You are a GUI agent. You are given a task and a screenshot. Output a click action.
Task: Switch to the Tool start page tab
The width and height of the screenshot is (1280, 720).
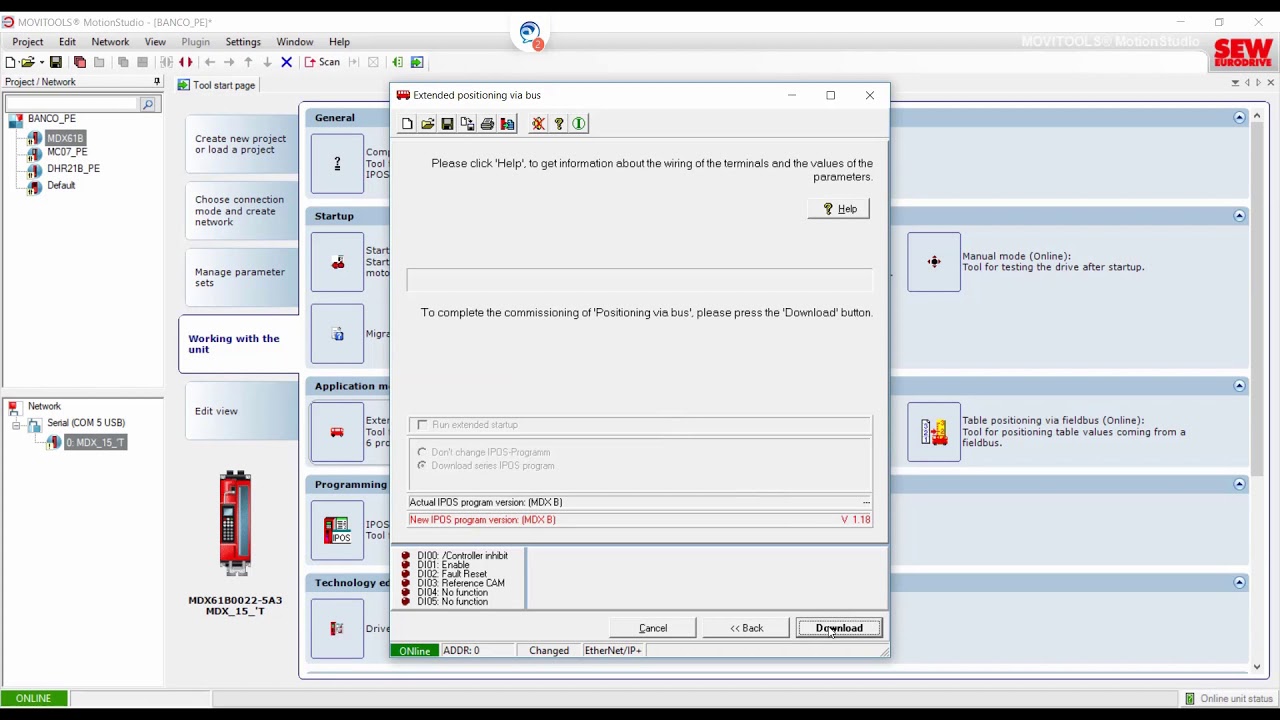[217, 85]
